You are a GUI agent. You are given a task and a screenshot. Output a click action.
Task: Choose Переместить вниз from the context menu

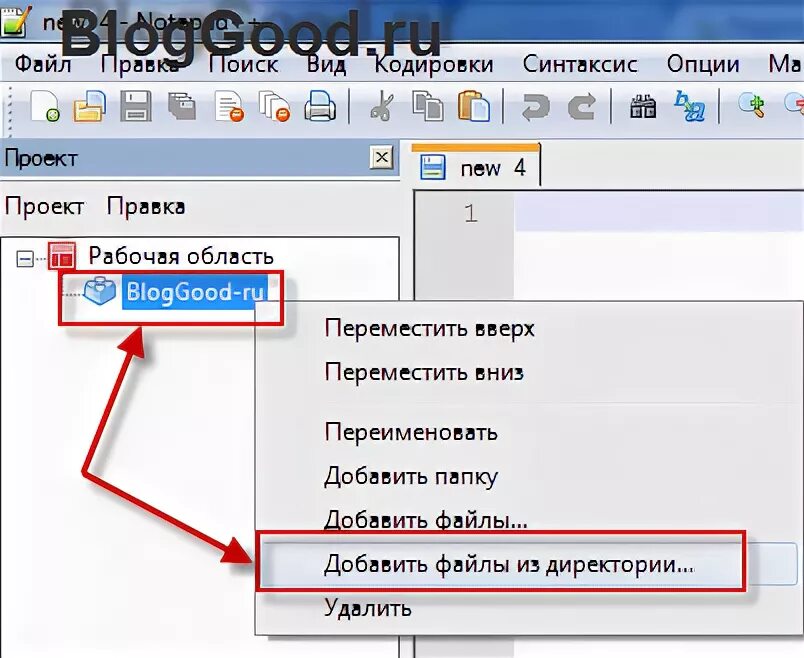(x=529, y=372)
